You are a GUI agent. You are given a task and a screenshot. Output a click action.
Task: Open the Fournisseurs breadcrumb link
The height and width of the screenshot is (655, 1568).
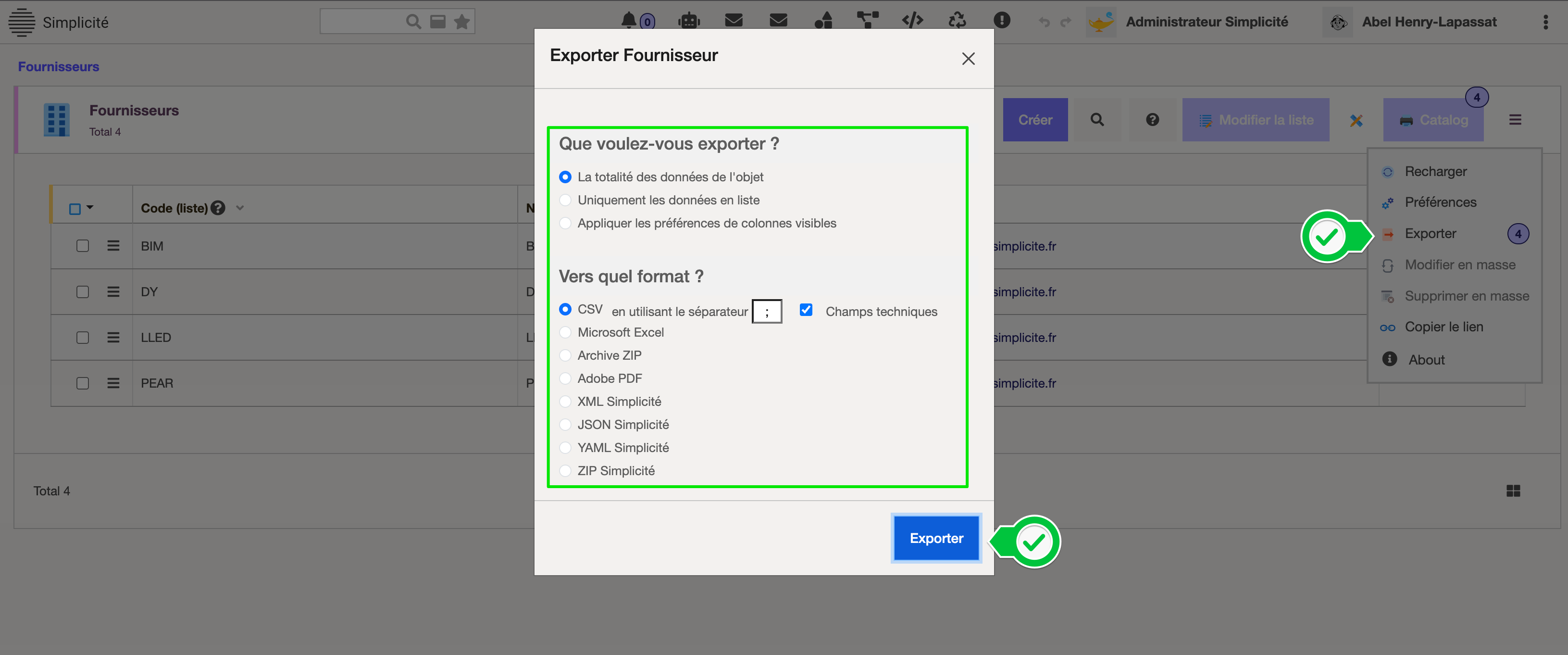click(59, 66)
